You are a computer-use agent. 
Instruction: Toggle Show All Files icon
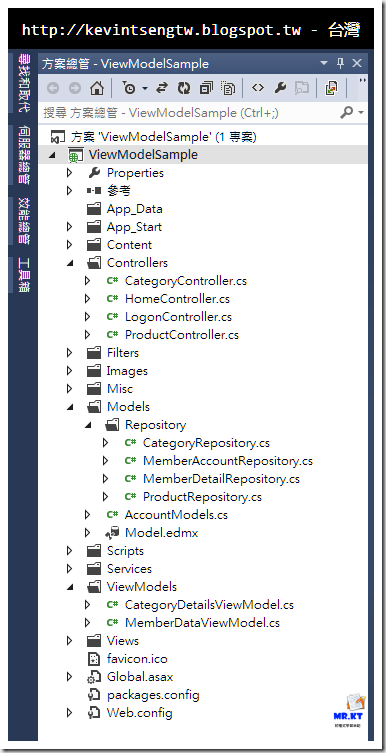pos(229,88)
